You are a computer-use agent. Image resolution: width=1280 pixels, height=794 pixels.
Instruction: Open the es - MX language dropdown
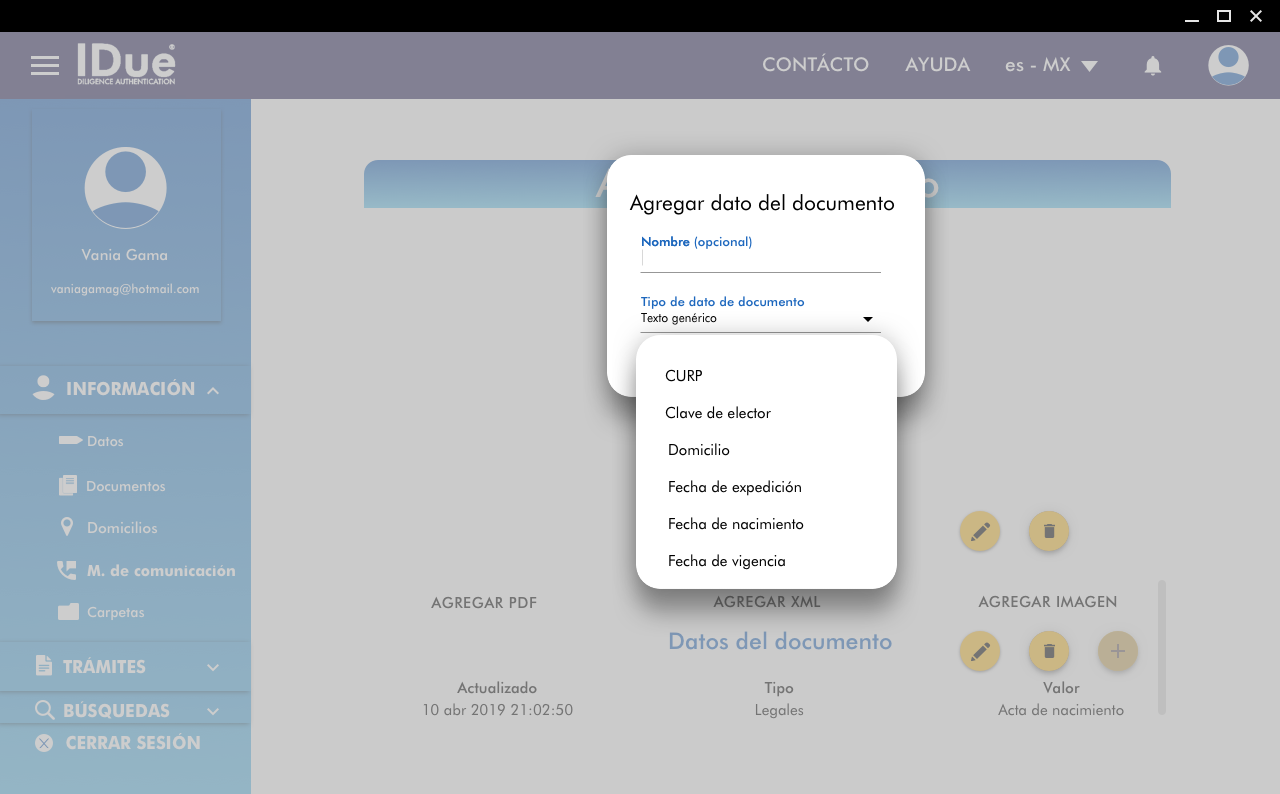[x=1051, y=65]
